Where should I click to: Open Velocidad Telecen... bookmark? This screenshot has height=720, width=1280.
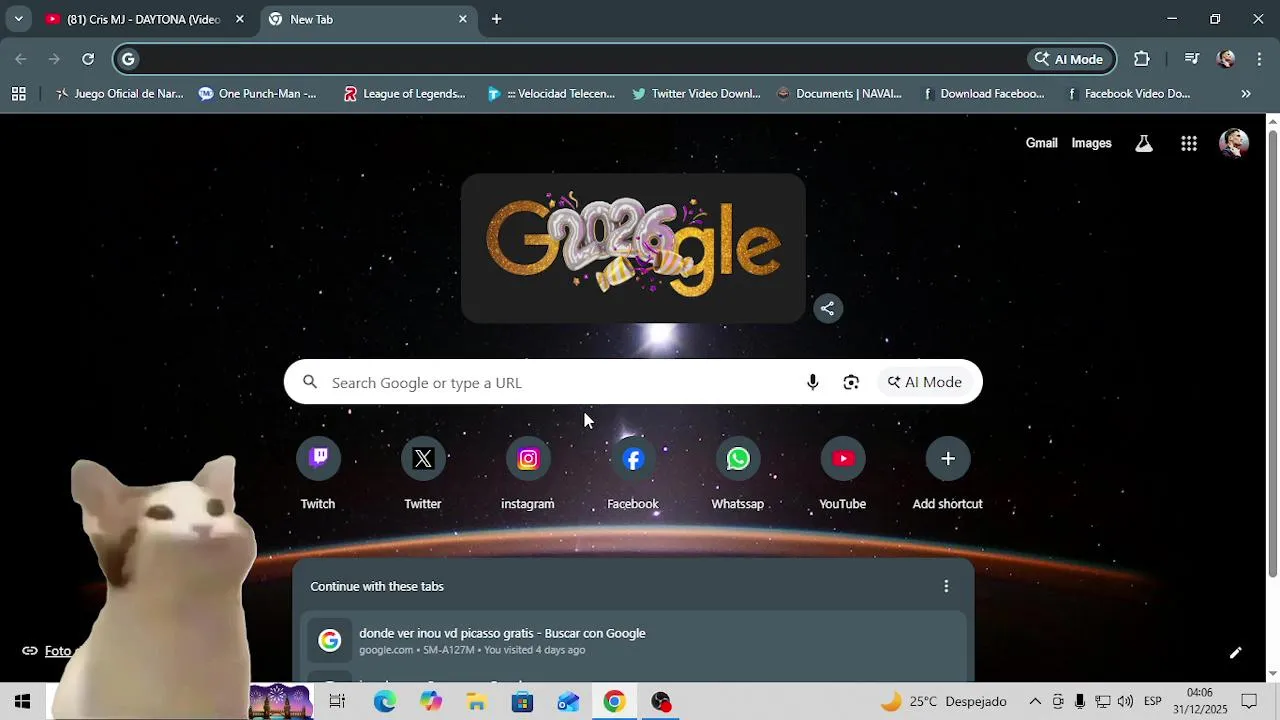[551, 94]
